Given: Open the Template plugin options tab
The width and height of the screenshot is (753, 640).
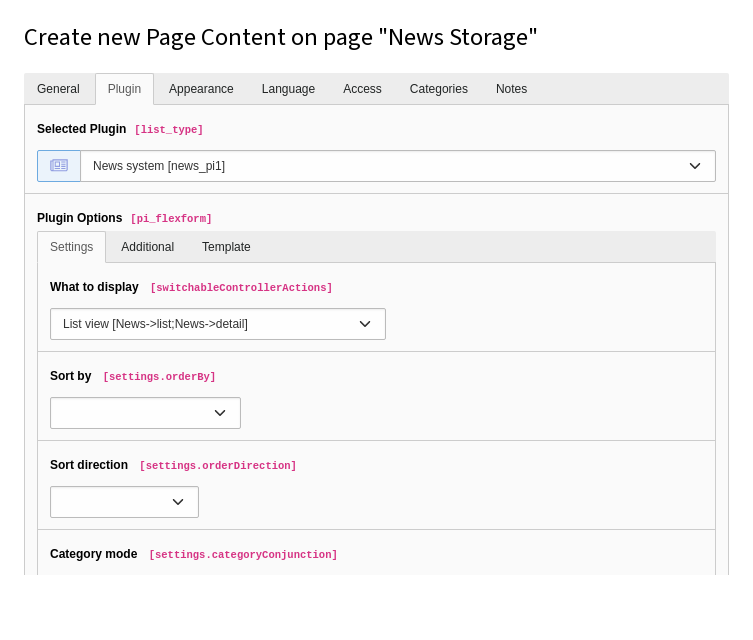Looking at the screenshot, I should (226, 247).
